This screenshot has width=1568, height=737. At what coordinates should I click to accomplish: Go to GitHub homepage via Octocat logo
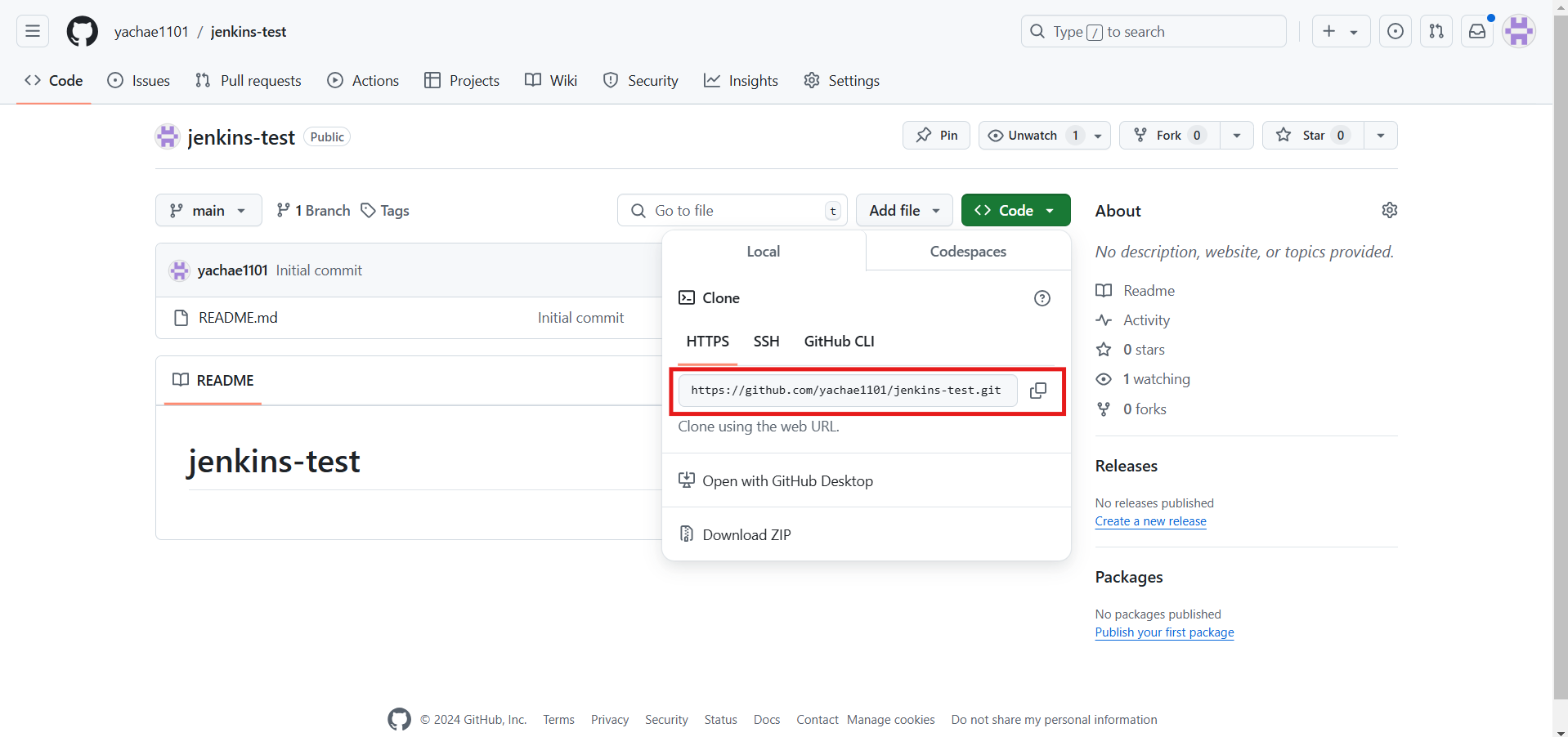[x=82, y=31]
